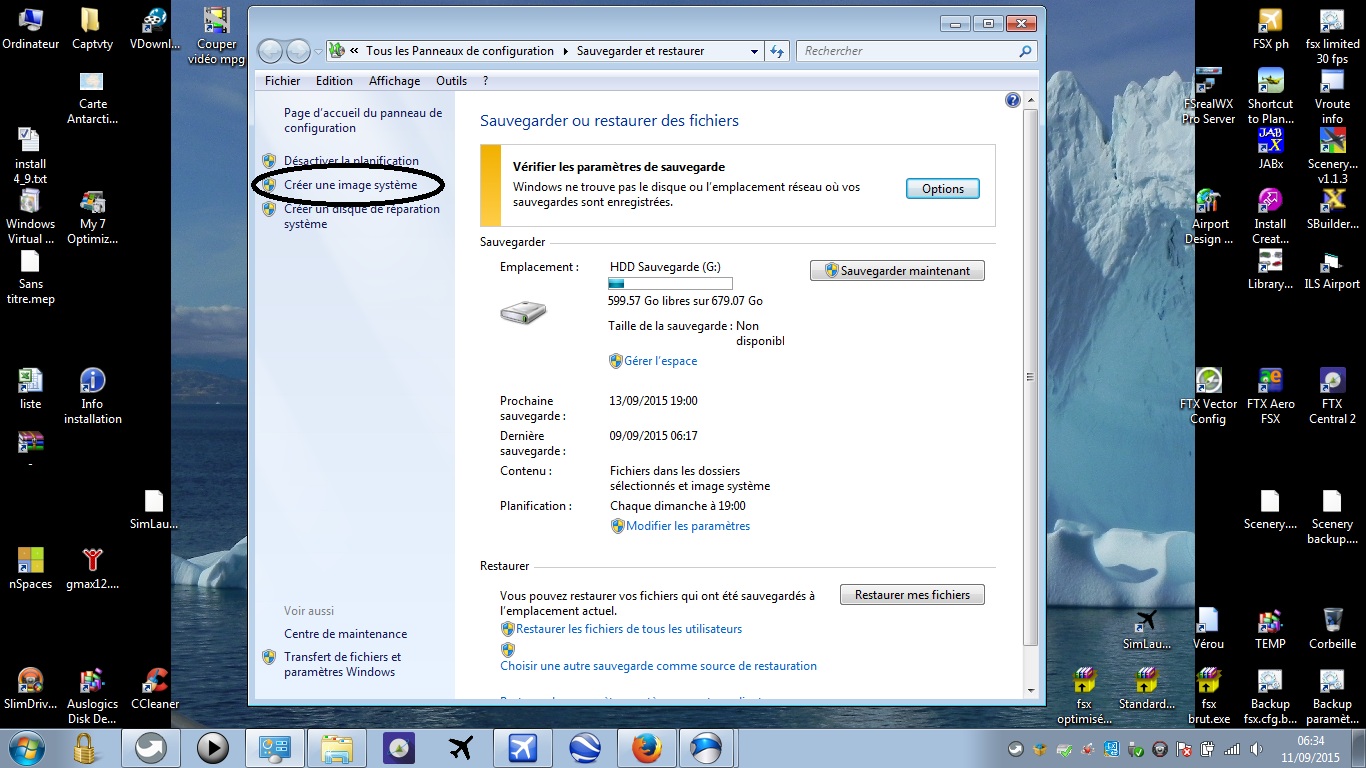1366x768 pixels.
Task: Click the refresh button beside address bar
Action: click(779, 51)
